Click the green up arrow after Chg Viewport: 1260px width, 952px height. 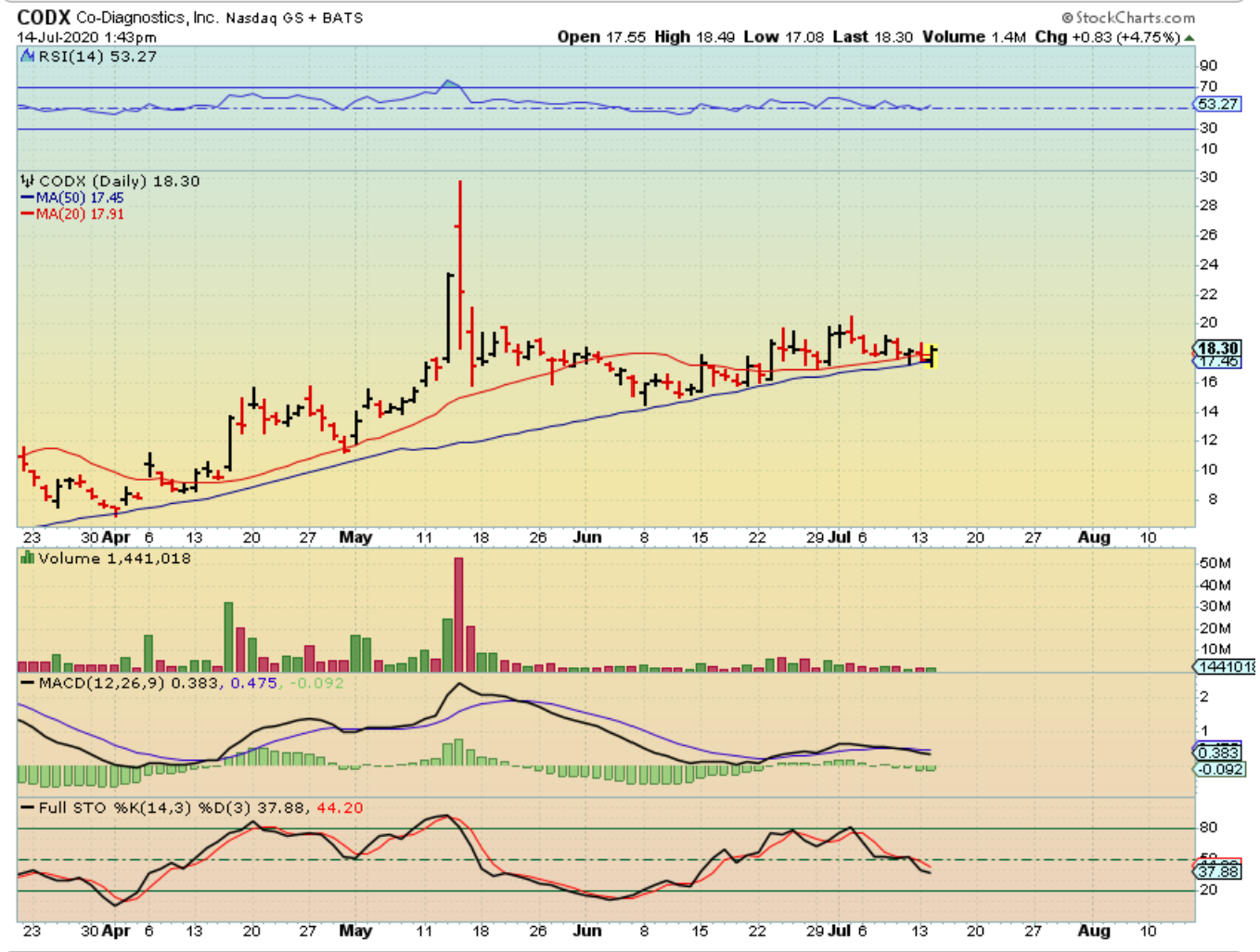tap(1189, 38)
